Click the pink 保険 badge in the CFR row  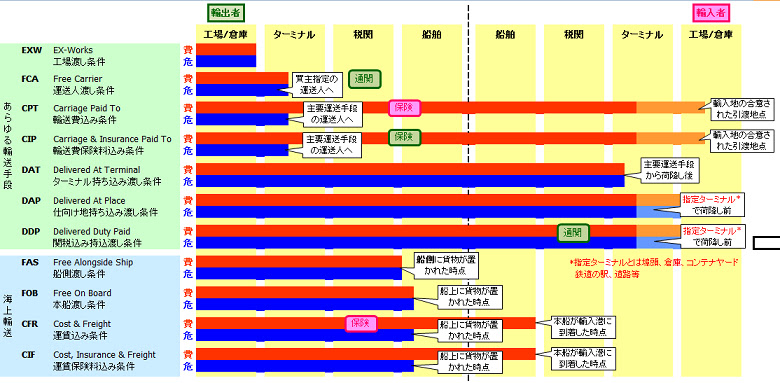click(361, 324)
